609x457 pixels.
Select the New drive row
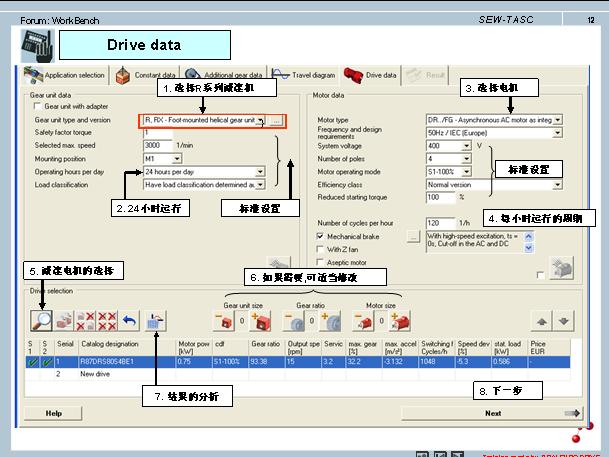(298, 374)
